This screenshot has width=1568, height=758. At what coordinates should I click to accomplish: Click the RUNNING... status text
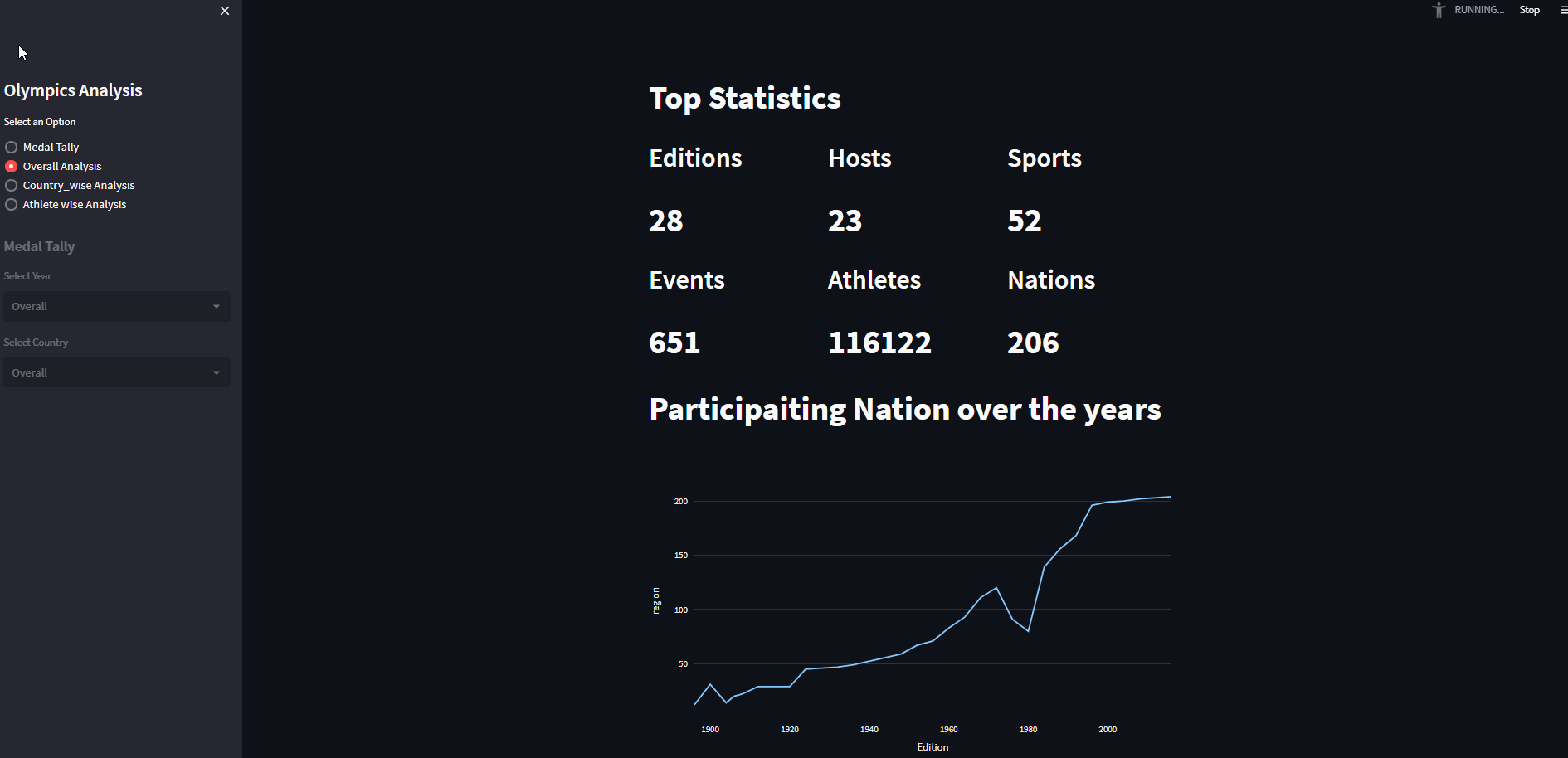click(1479, 10)
